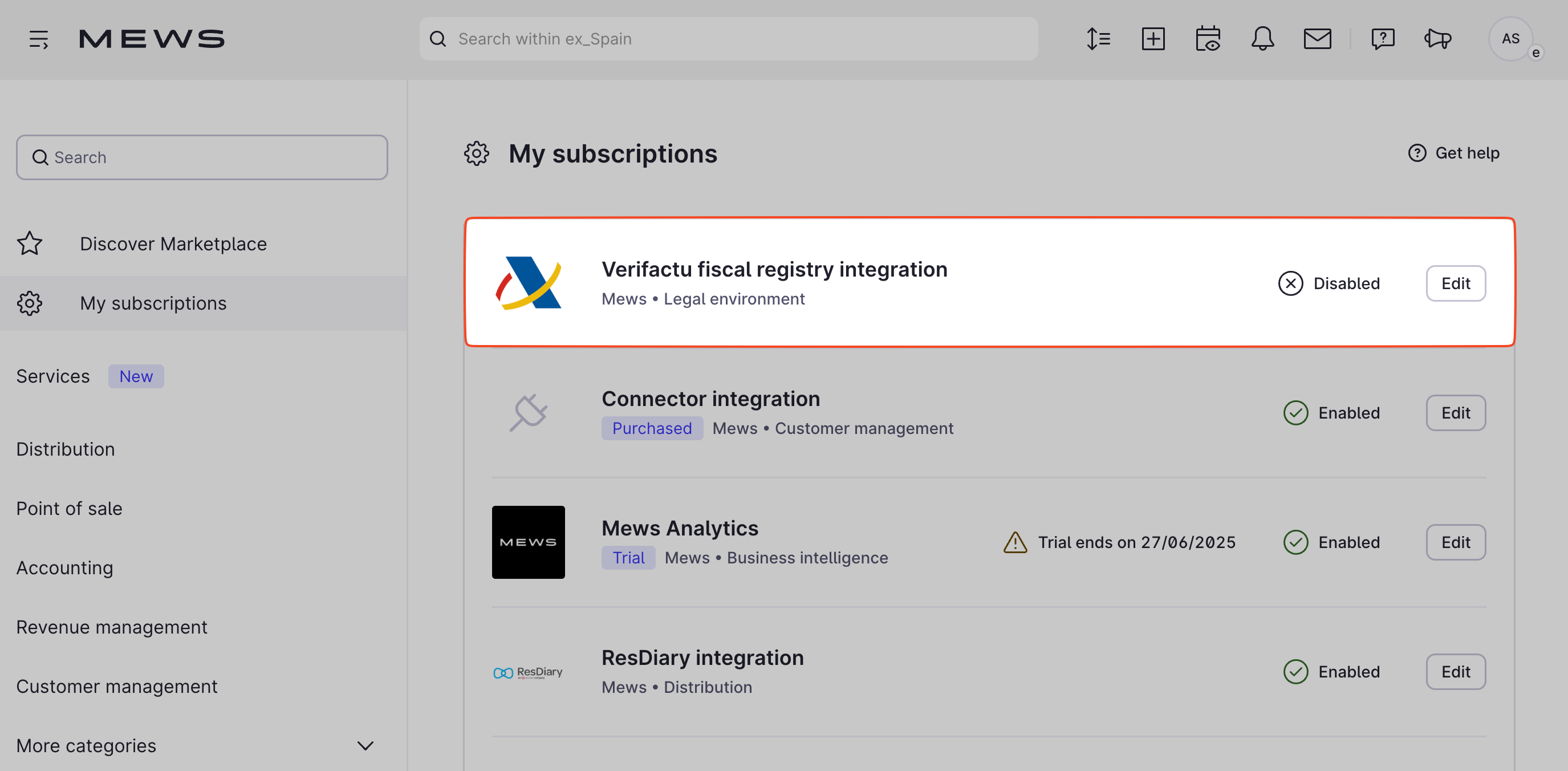Open Customer management category
This screenshot has width=1568, height=771.
tap(117, 687)
